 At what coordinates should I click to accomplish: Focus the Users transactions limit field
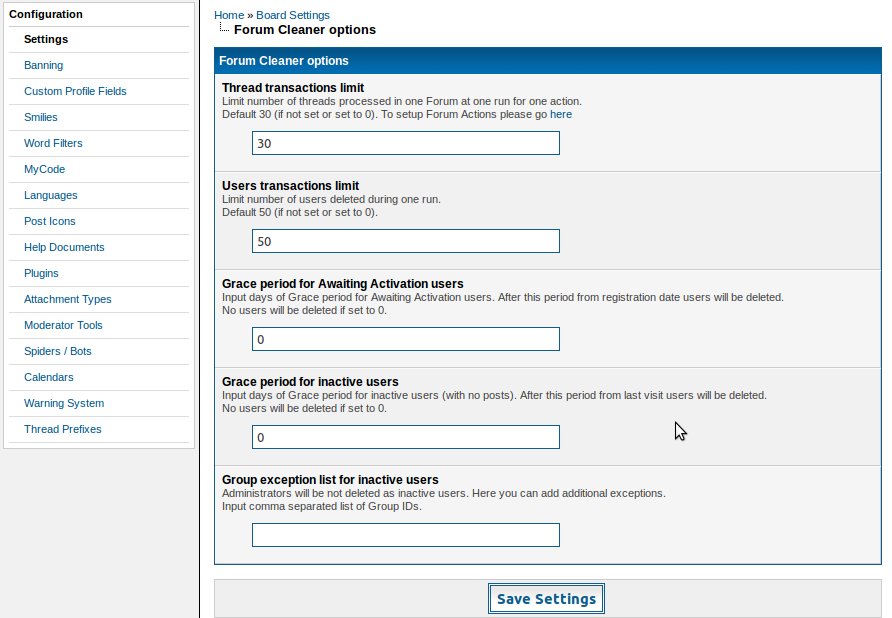[x=405, y=241]
